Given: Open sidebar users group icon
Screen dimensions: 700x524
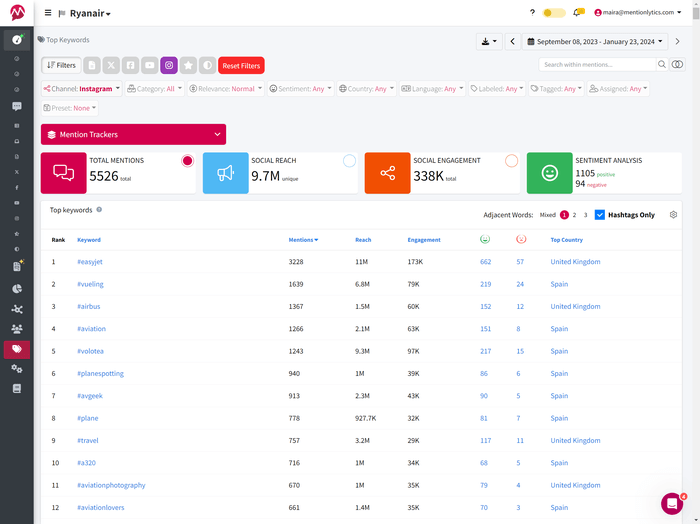Looking at the screenshot, I should [17, 329].
